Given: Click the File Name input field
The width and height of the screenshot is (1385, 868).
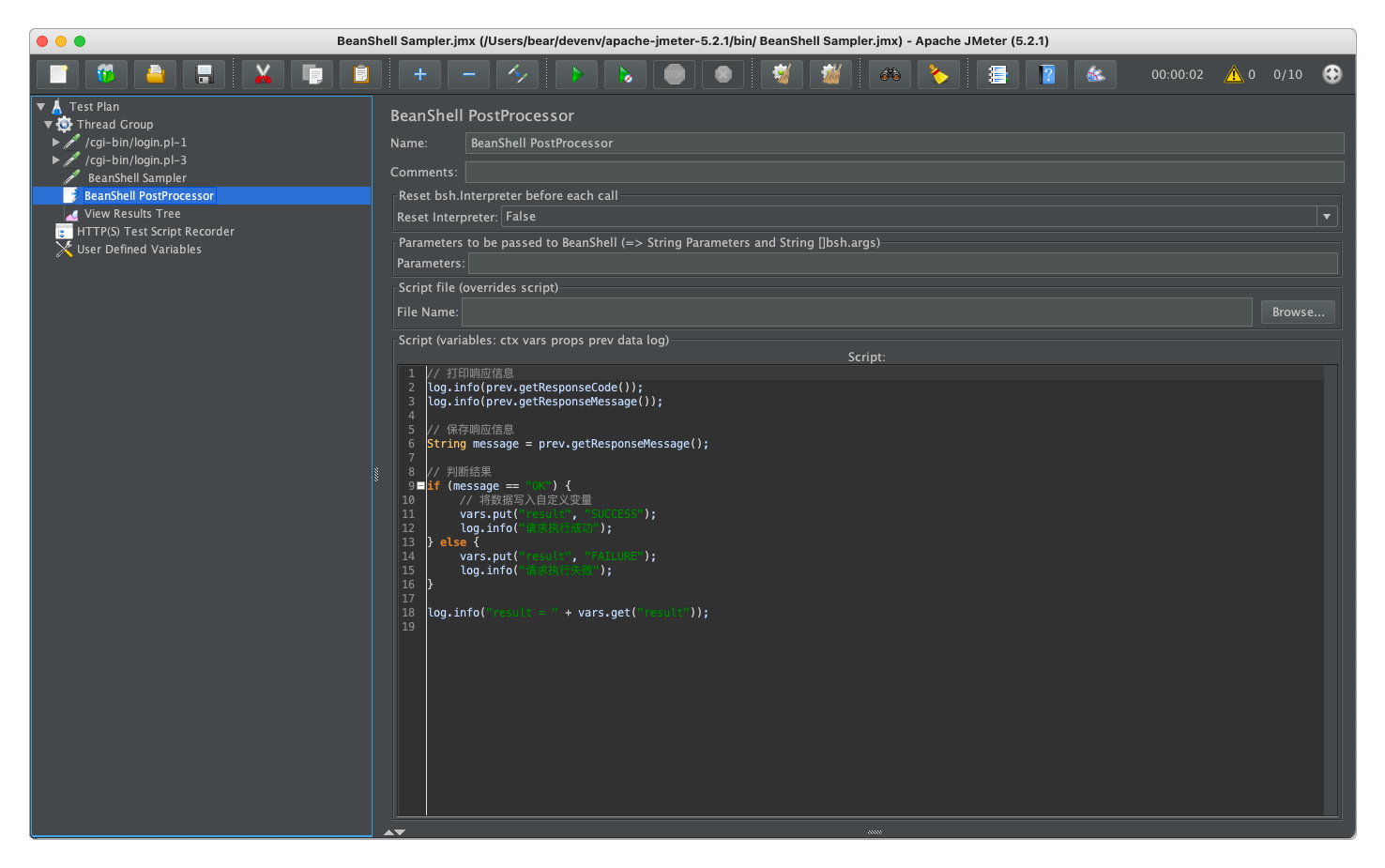Looking at the screenshot, I should [857, 312].
